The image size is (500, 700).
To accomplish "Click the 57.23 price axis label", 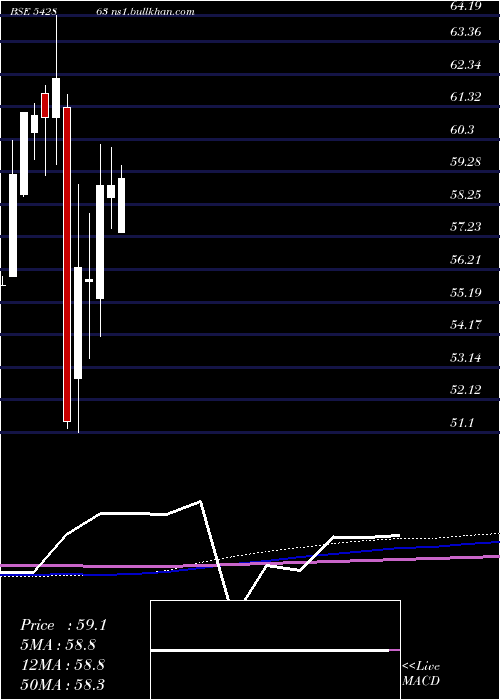I will pyautogui.click(x=466, y=227).
